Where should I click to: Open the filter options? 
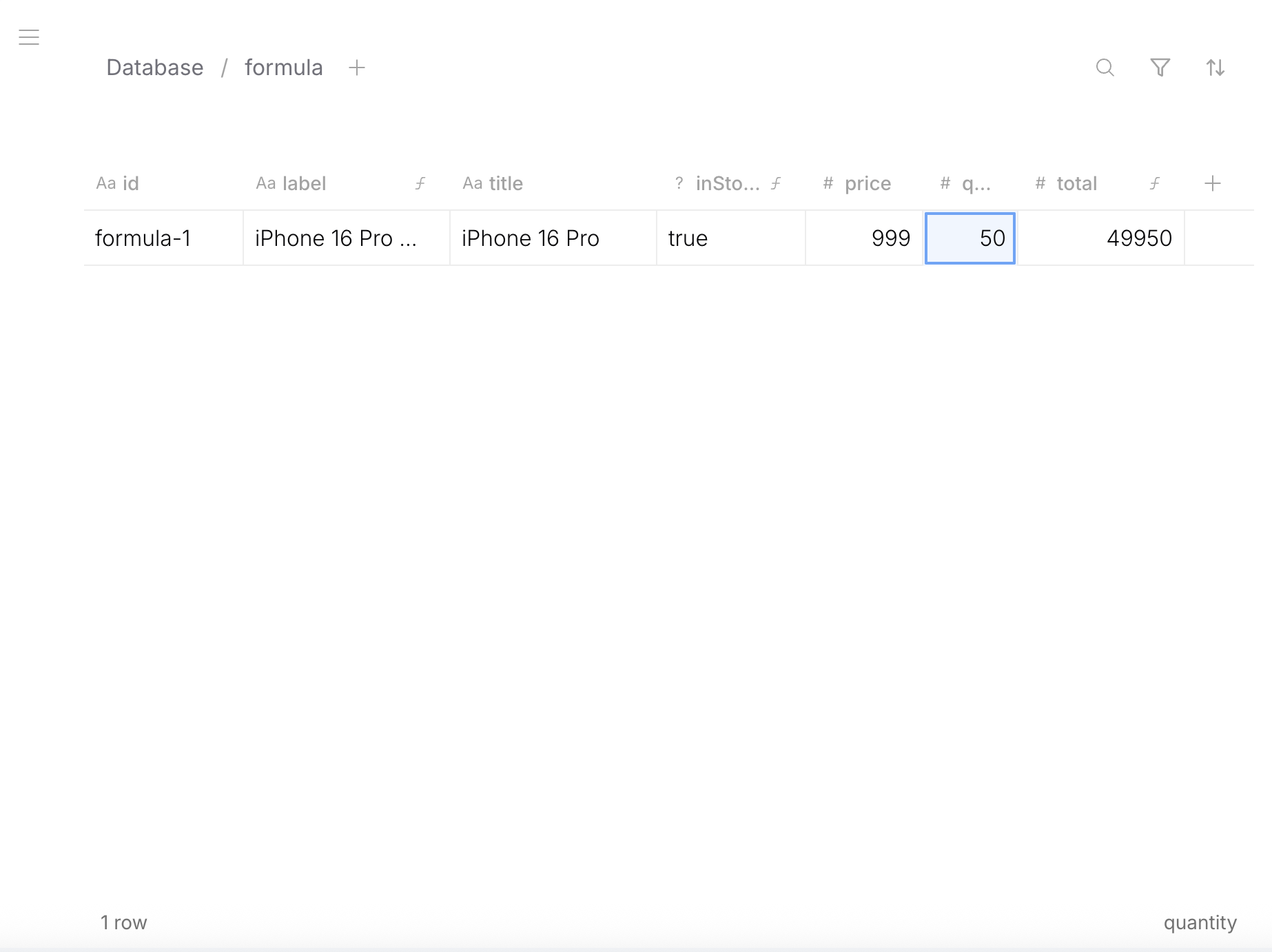[x=1160, y=68]
